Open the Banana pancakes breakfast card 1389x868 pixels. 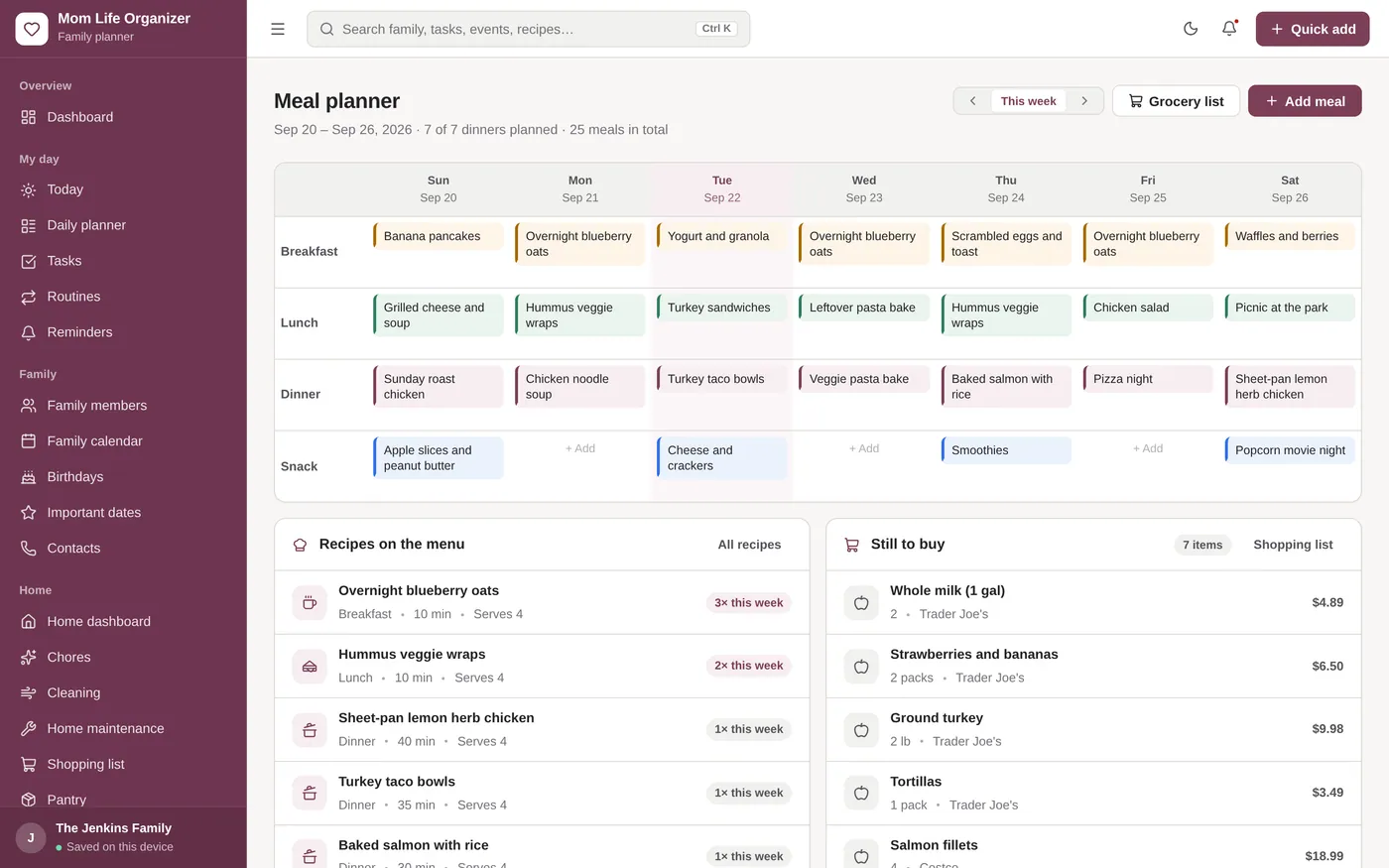(439, 236)
